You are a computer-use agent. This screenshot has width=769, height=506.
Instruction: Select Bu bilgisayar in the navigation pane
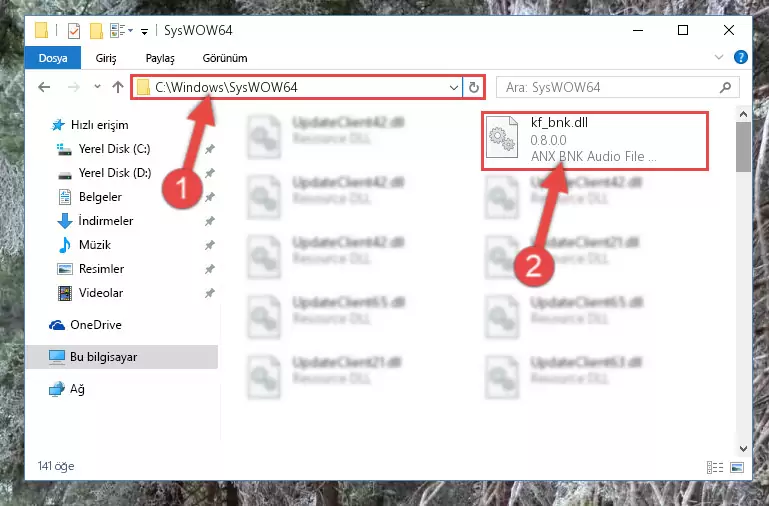122,357
